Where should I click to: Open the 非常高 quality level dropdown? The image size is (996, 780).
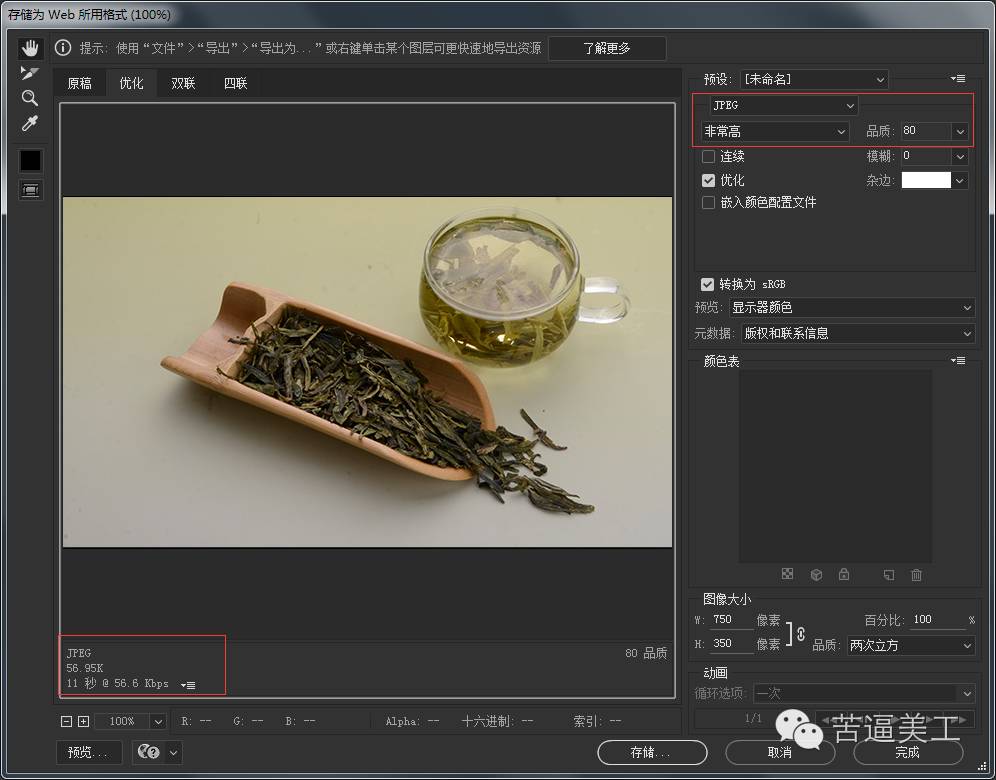click(x=774, y=131)
